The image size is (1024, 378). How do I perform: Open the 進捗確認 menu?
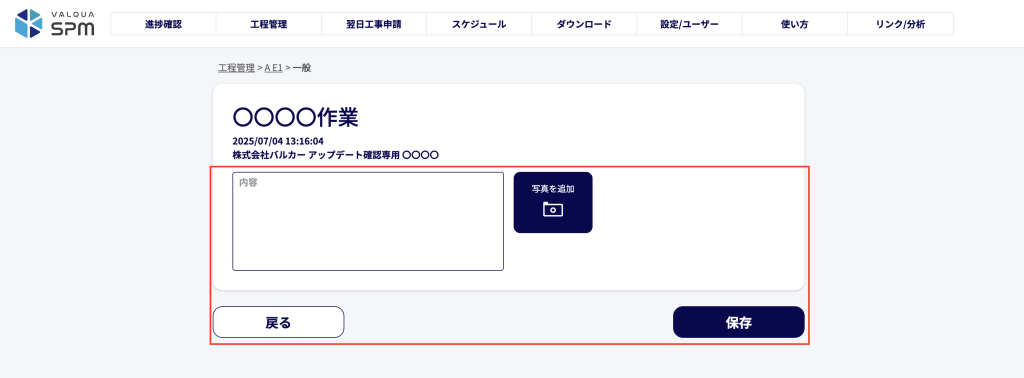pos(163,24)
